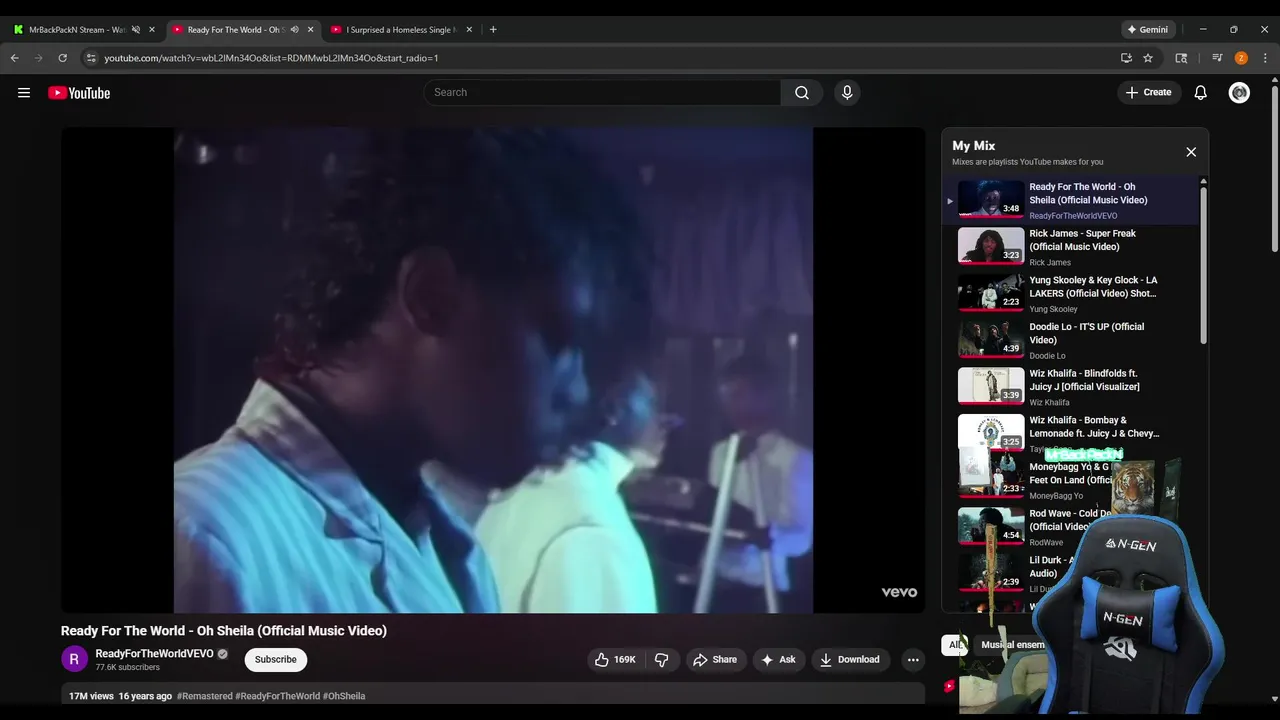Viewport: 1280px width, 720px height.
Task: Click the My Mix playlist scrollbar
Action: point(1203,265)
